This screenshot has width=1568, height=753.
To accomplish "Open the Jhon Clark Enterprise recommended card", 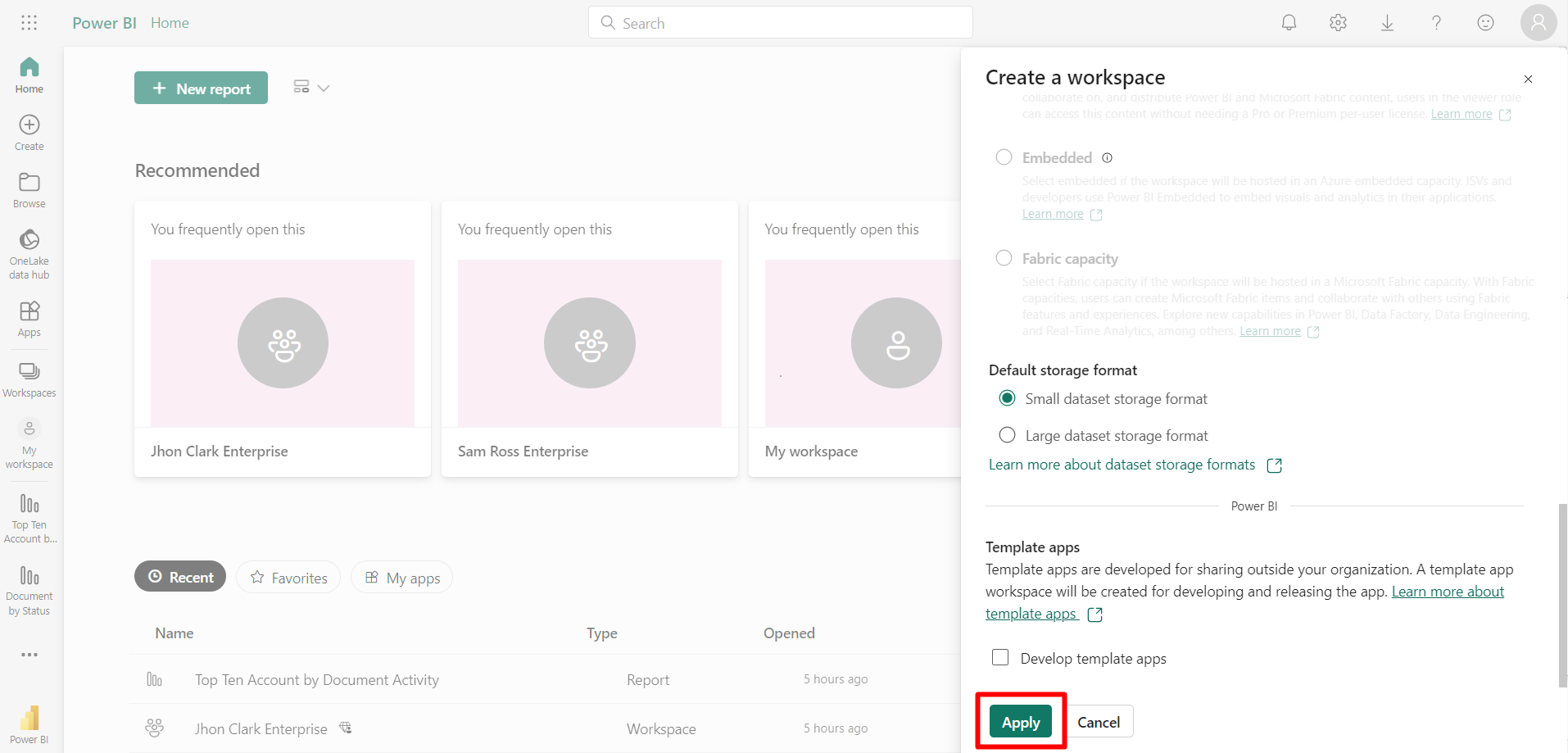I will 283,338.
